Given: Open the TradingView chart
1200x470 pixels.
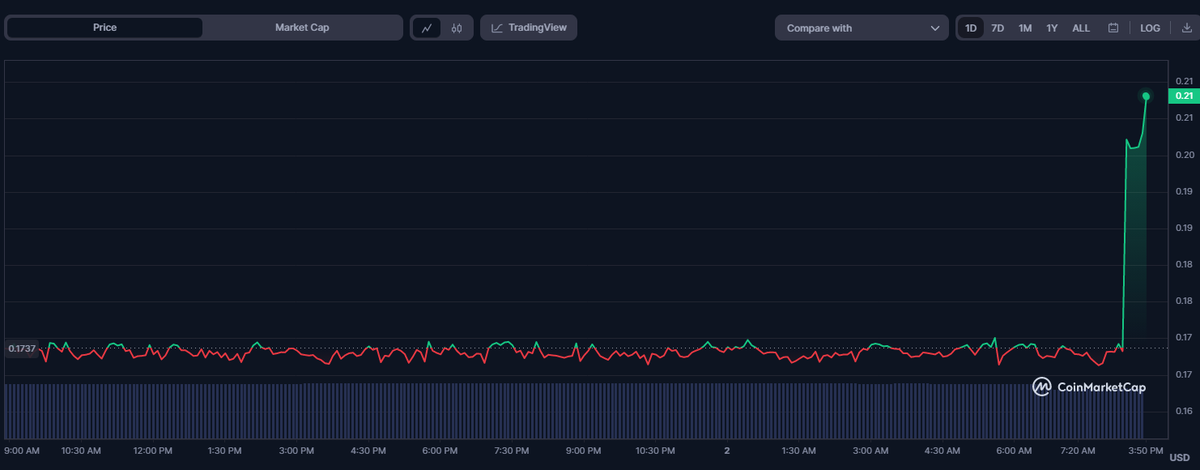Looking at the screenshot, I should (x=528, y=28).
